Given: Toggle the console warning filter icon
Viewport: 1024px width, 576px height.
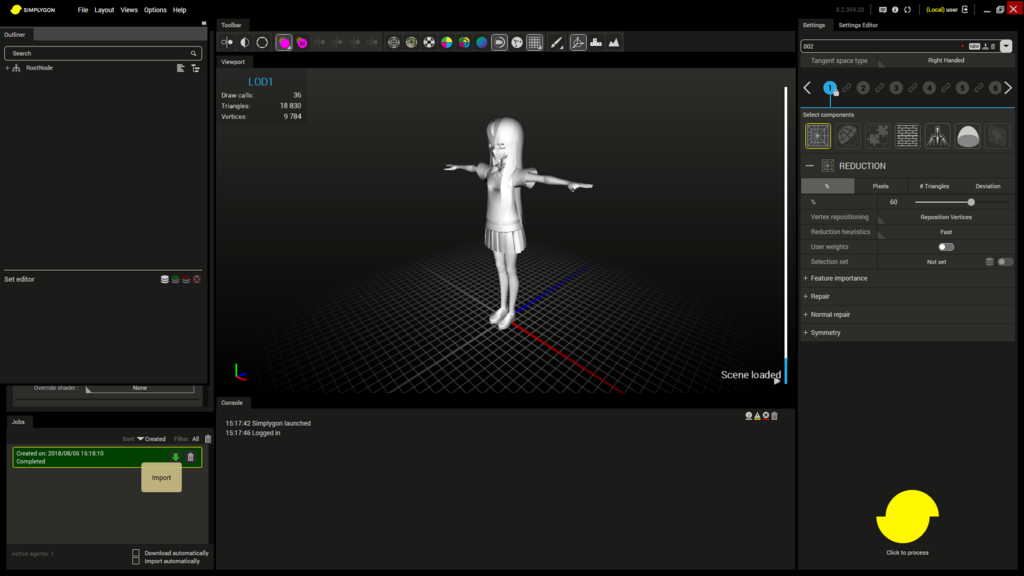Looking at the screenshot, I should coord(758,415).
